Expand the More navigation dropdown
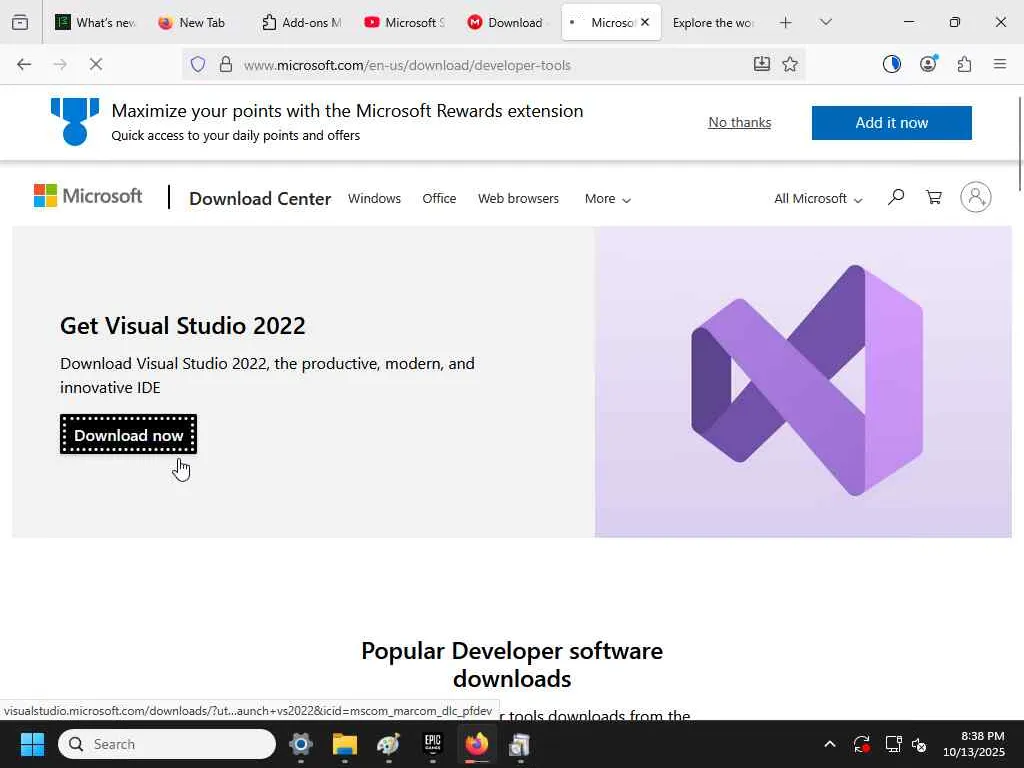Image resolution: width=1024 pixels, height=768 pixels. point(607,199)
